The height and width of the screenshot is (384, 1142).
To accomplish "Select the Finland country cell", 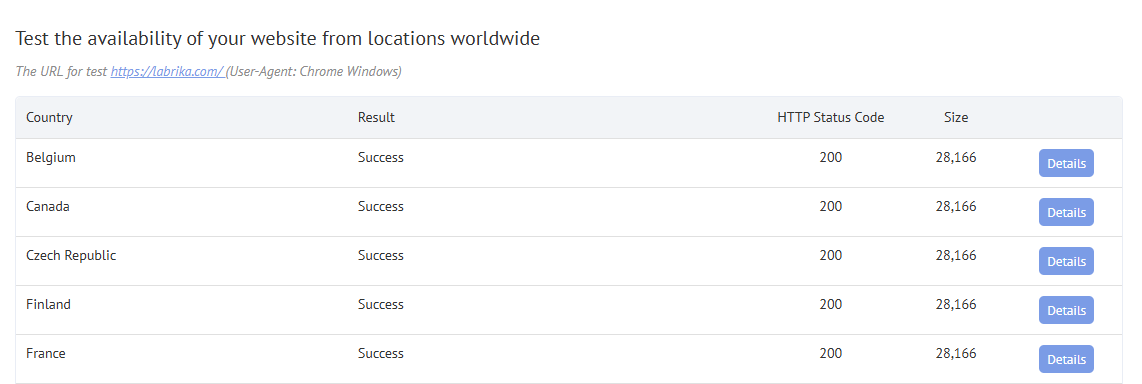I will pyautogui.click(x=48, y=304).
